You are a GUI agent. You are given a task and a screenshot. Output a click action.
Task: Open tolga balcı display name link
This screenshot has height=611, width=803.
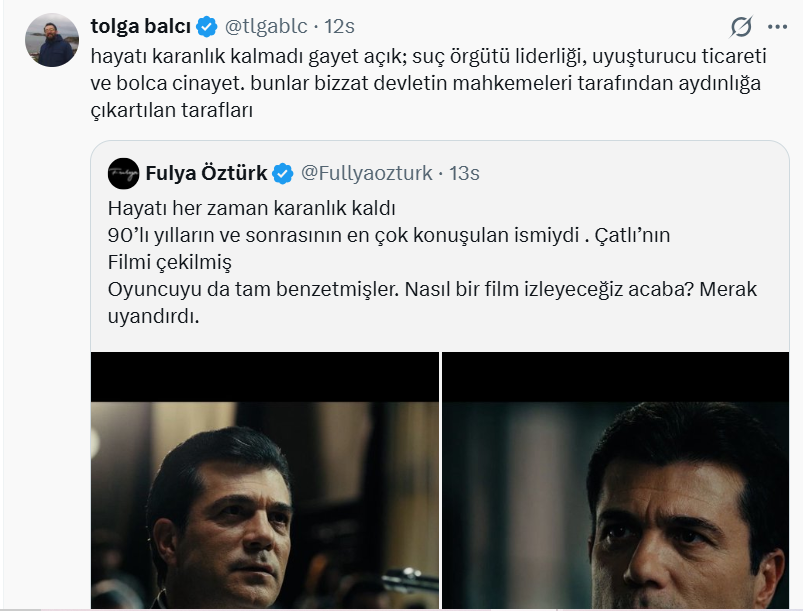click(140, 26)
